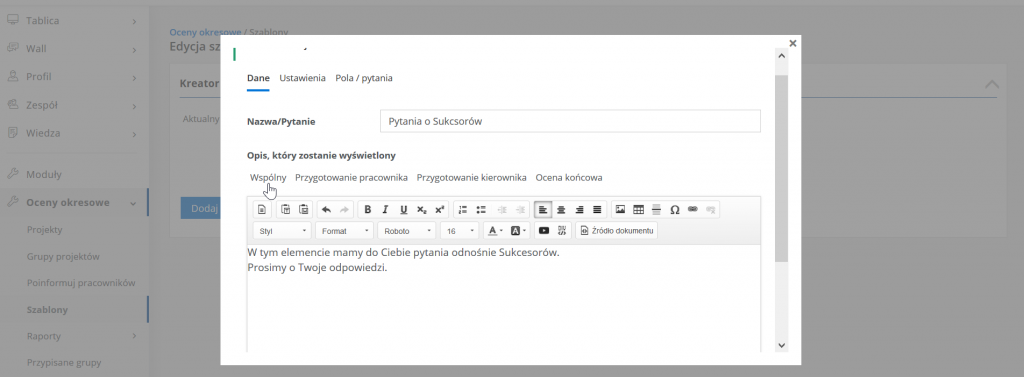Insert a hyperlink
The width and height of the screenshot is (1024, 377).
tap(693, 210)
